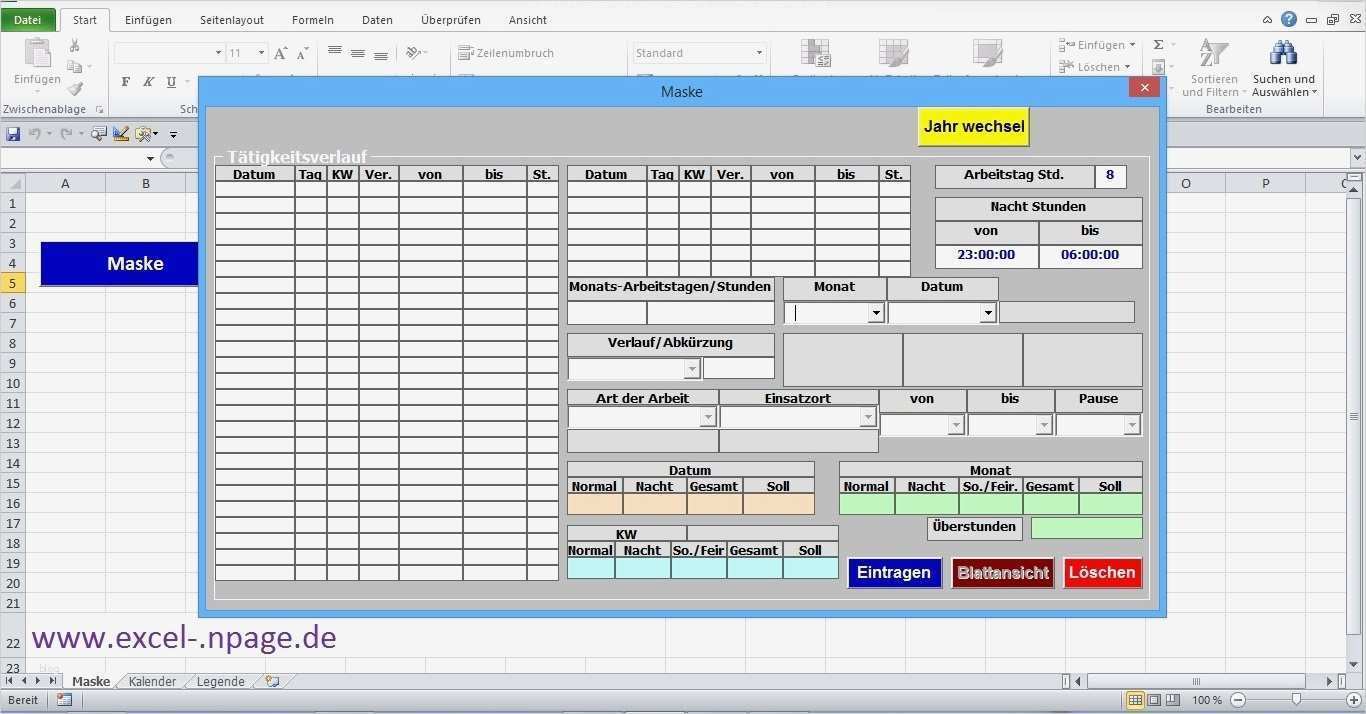Click the Eintragen button
The width and height of the screenshot is (1366, 714).
[x=893, y=572]
